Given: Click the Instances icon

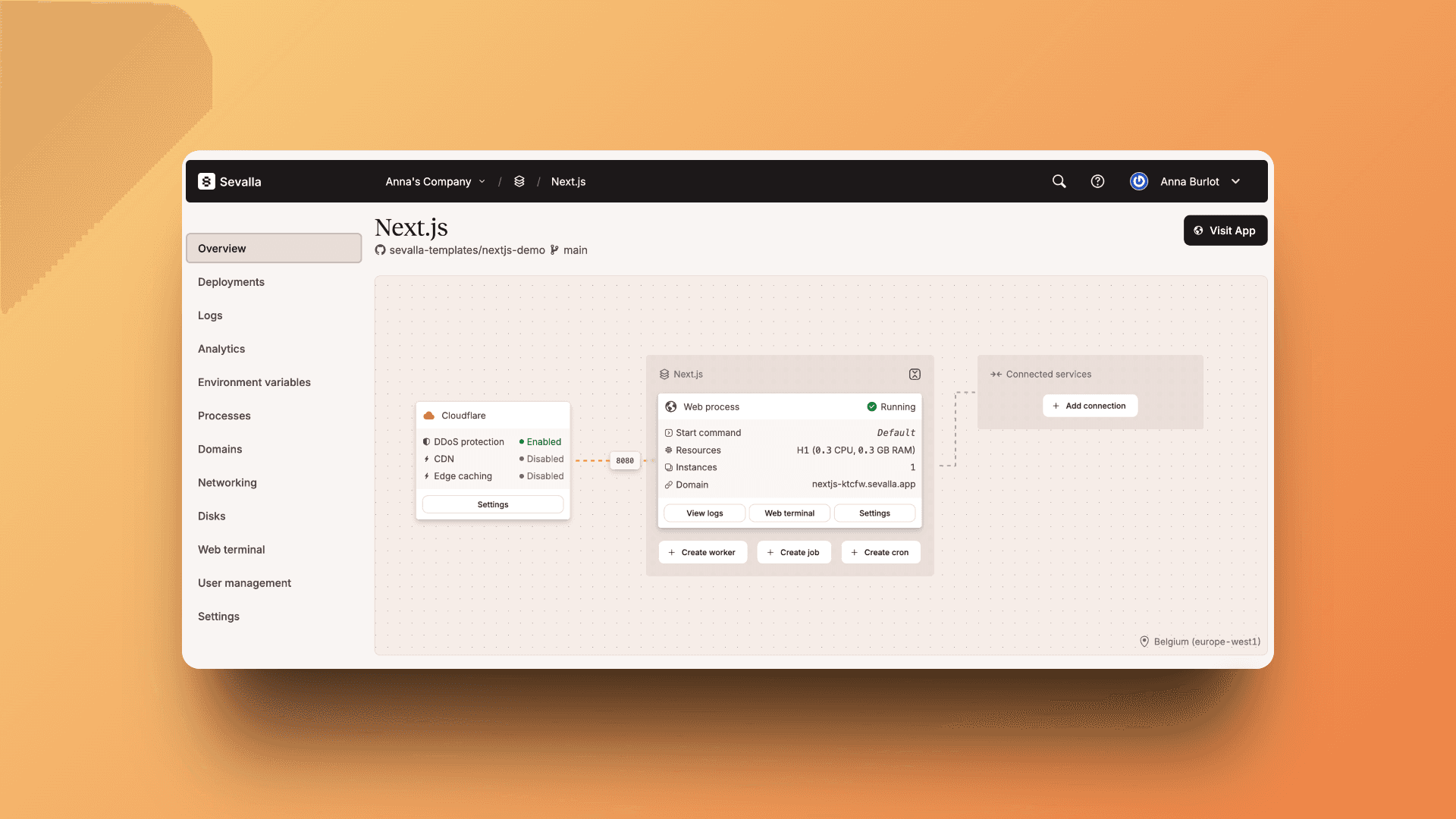Looking at the screenshot, I should 669,468.
